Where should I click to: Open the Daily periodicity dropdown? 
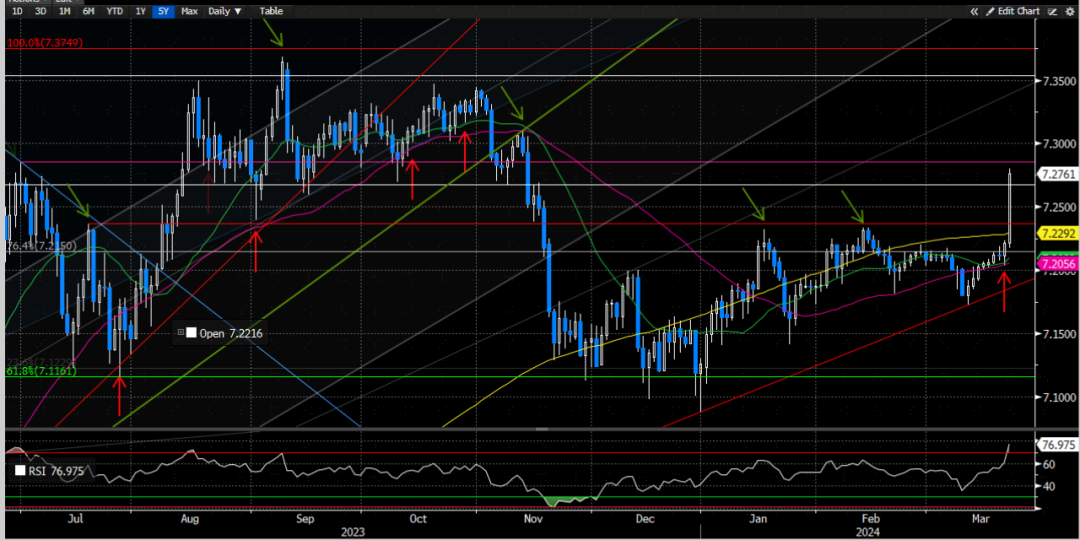225,11
